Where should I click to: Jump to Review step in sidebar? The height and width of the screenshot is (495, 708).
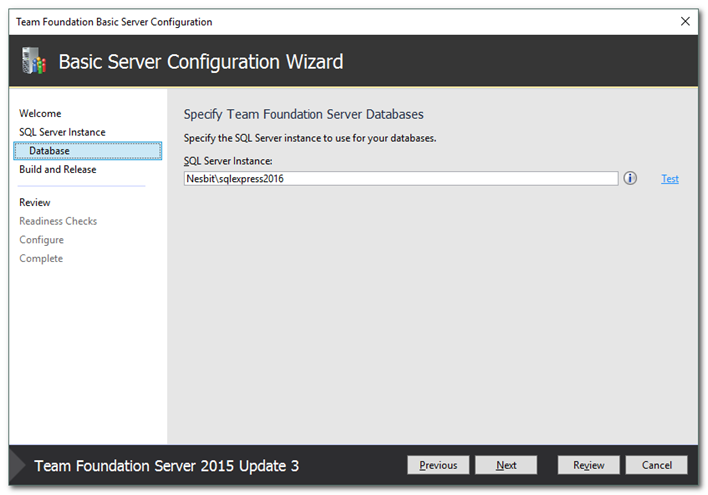(x=35, y=202)
